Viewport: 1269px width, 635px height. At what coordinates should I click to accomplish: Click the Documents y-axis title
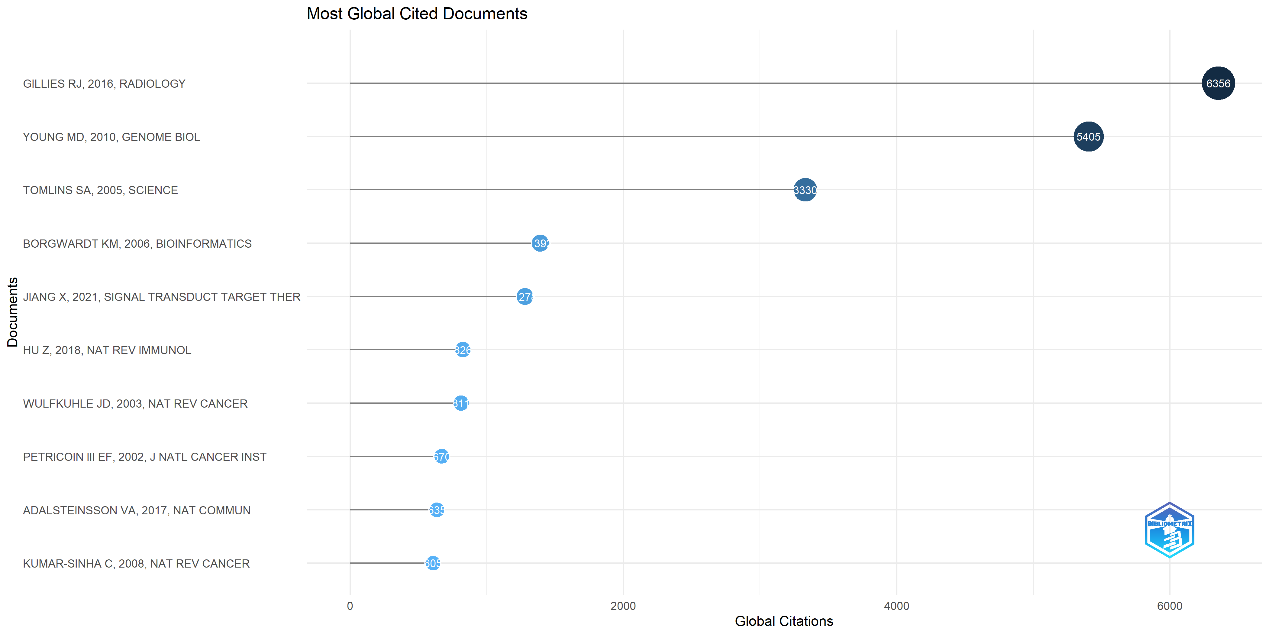coord(12,313)
